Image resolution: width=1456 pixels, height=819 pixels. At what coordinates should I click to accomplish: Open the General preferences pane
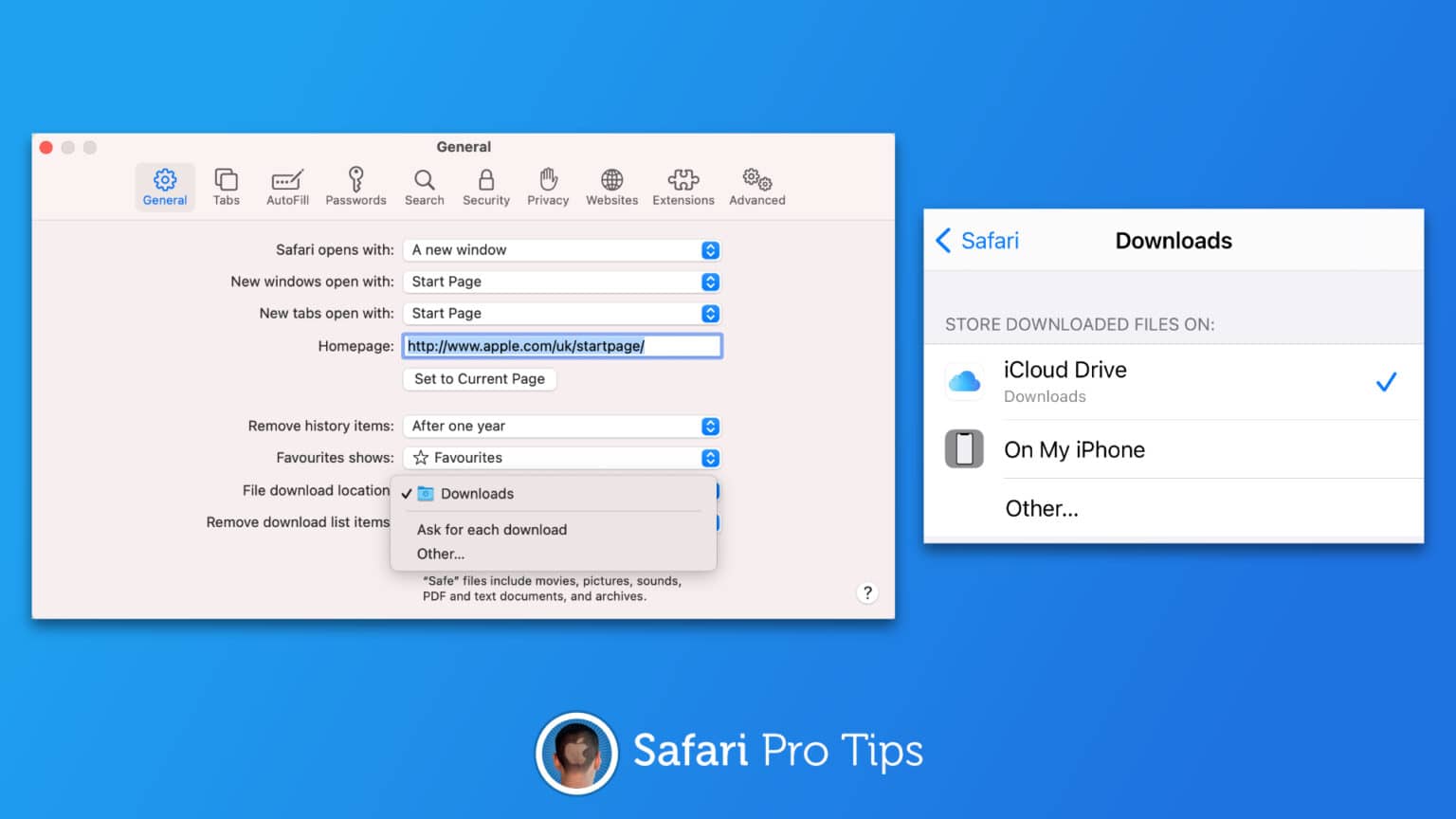tap(165, 187)
